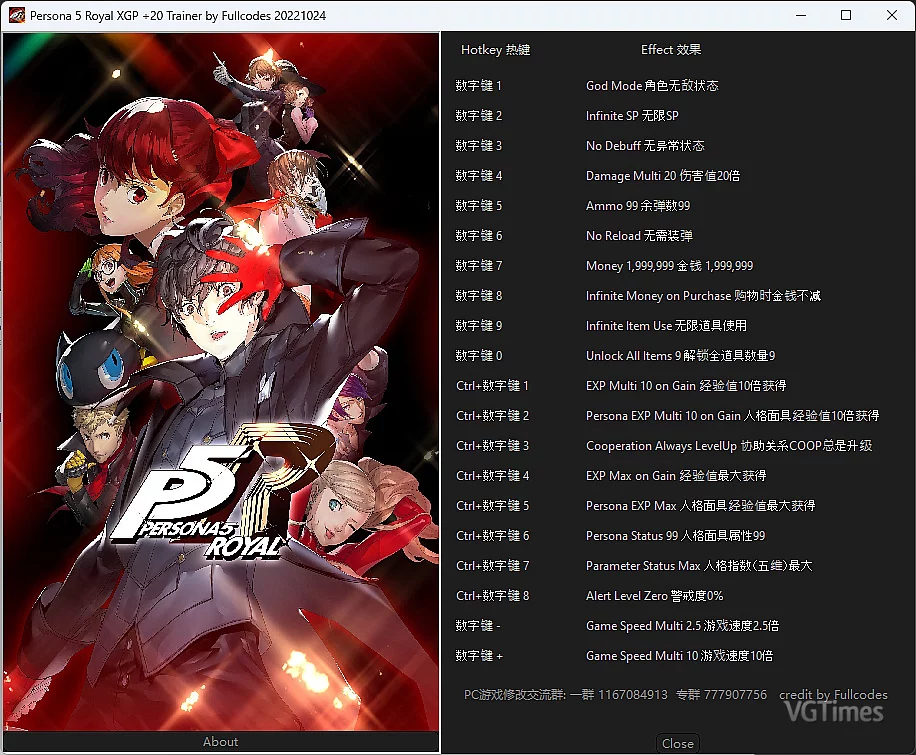This screenshot has height=755, width=916.
Task: Click the trainer app icon in title bar
Action: [x=16, y=15]
